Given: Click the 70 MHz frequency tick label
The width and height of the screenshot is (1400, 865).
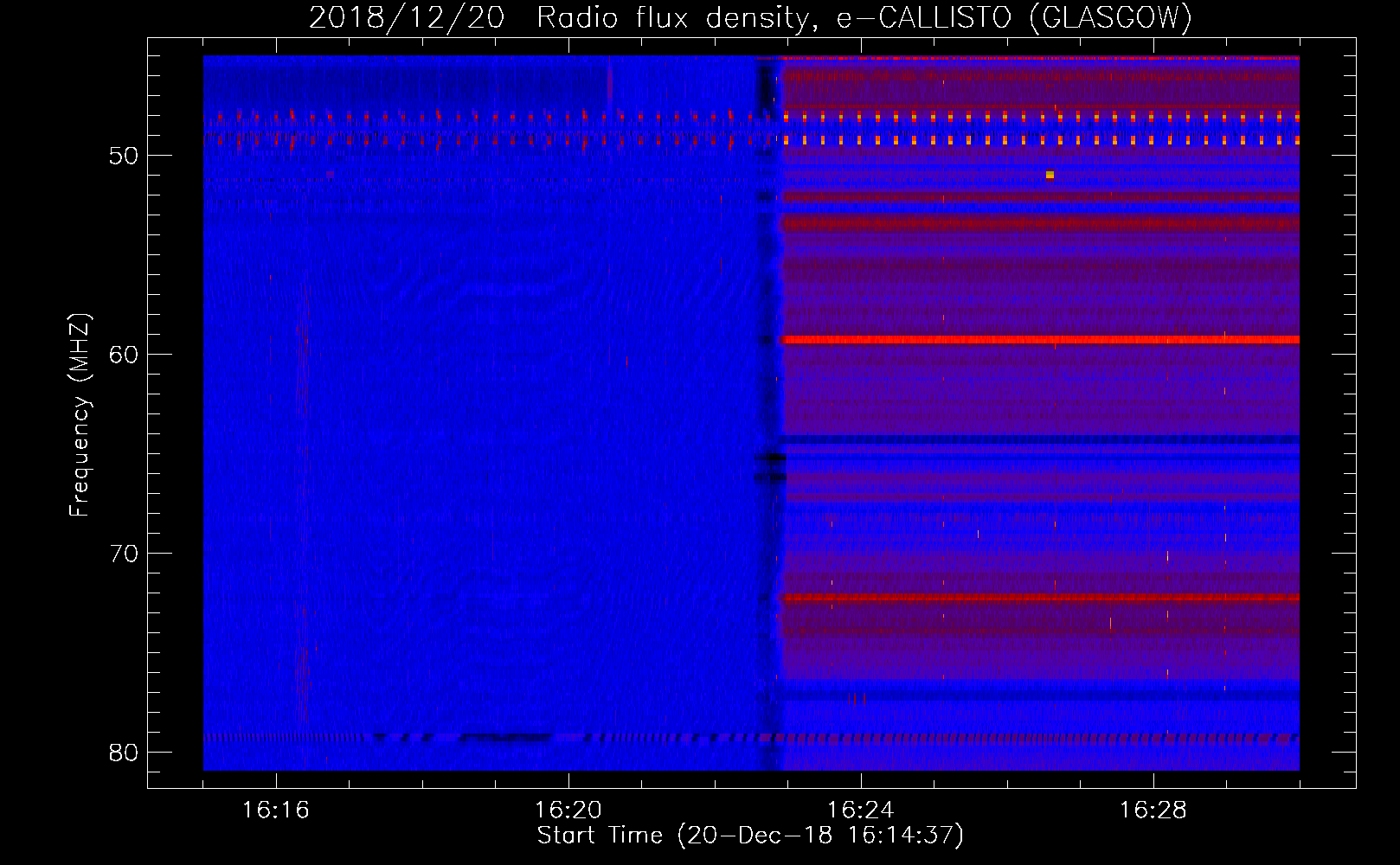Looking at the screenshot, I should click(125, 554).
